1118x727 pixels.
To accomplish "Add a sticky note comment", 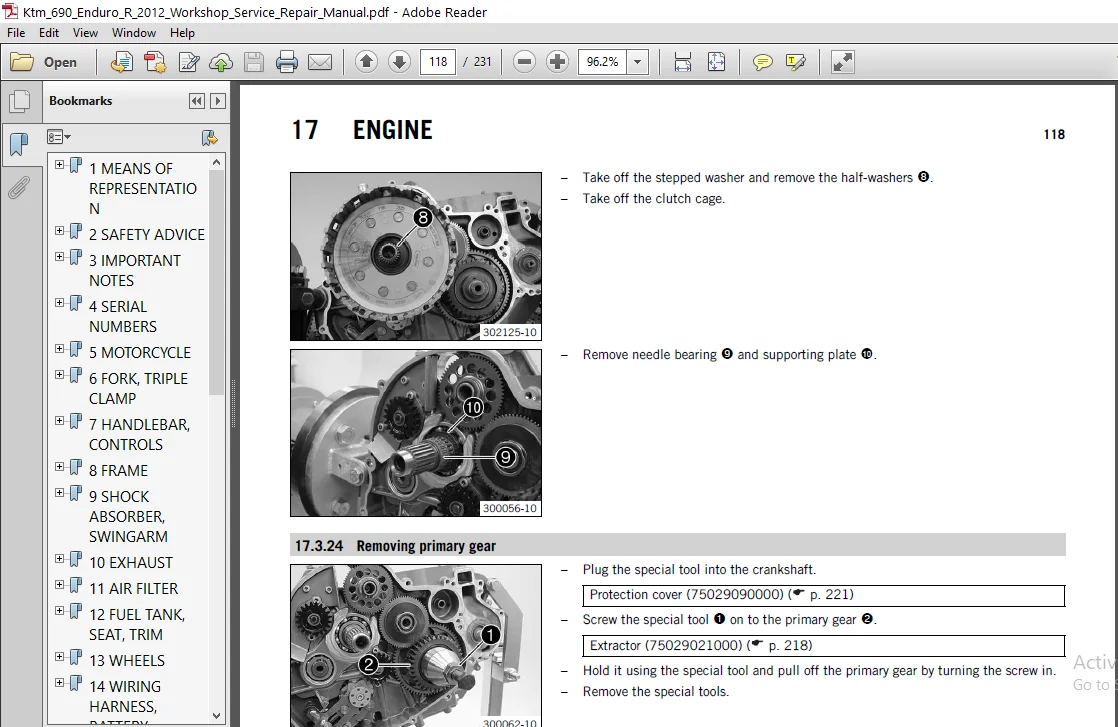I will (x=762, y=62).
